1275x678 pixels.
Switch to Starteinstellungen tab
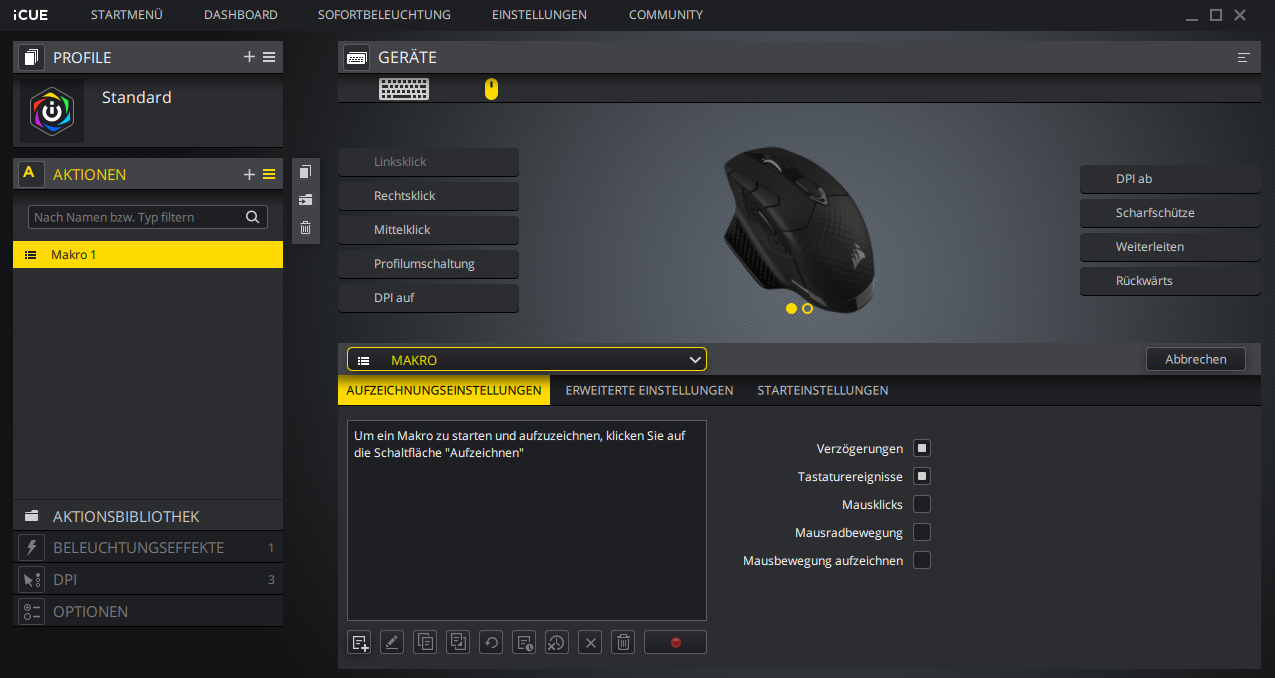click(822, 390)
